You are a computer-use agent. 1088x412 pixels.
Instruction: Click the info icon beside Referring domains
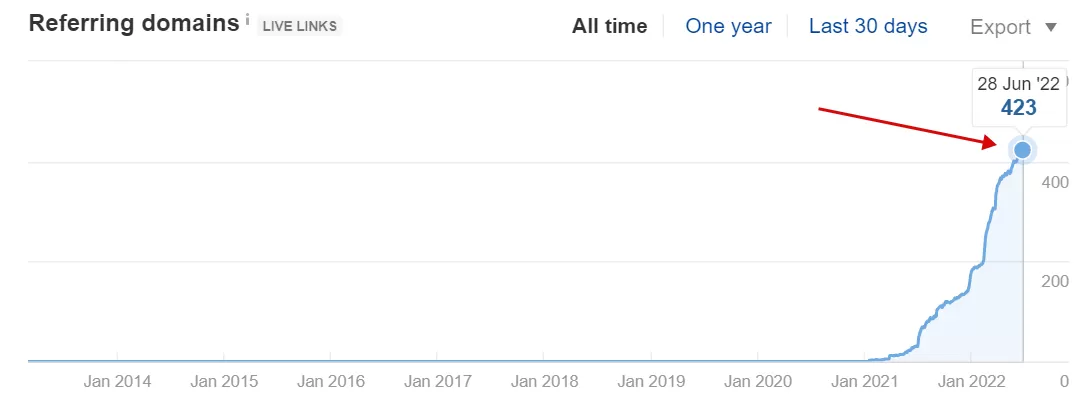[248, 20]
